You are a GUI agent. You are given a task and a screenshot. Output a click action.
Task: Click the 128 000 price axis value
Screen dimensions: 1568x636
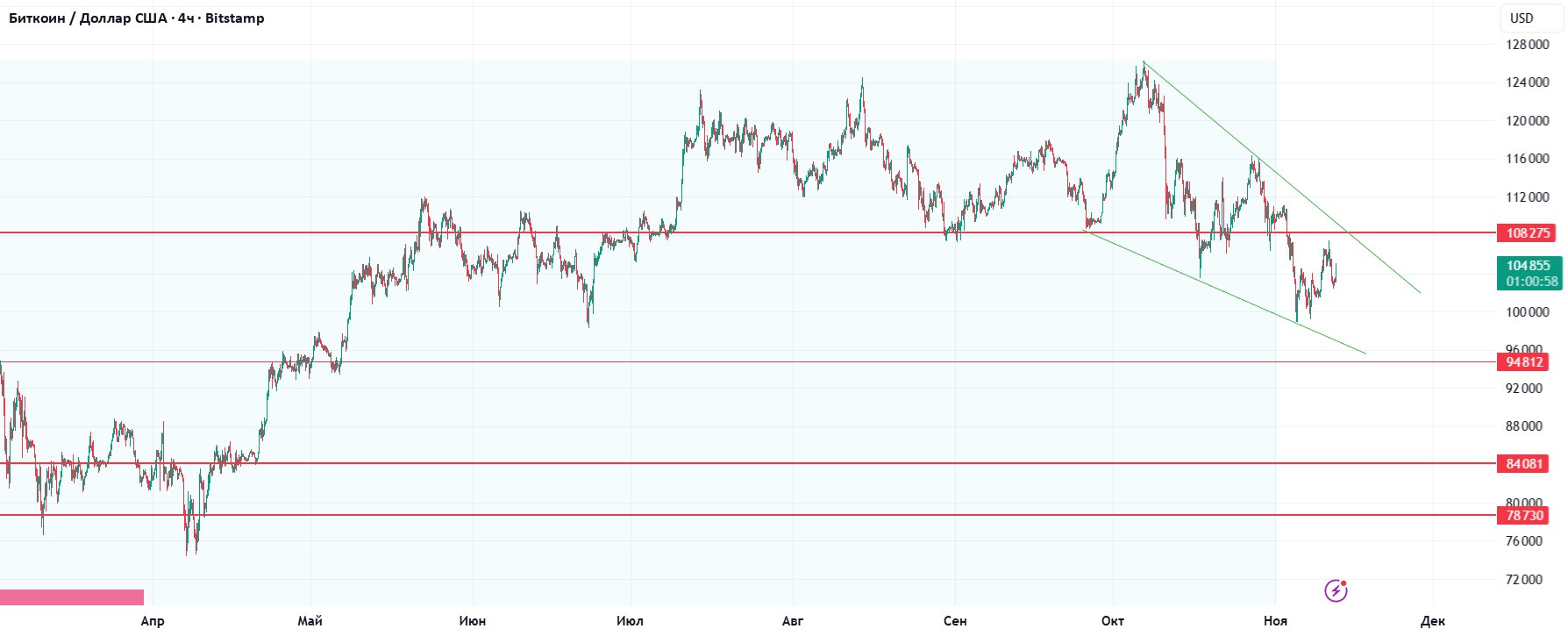(x=1528, y=45)
